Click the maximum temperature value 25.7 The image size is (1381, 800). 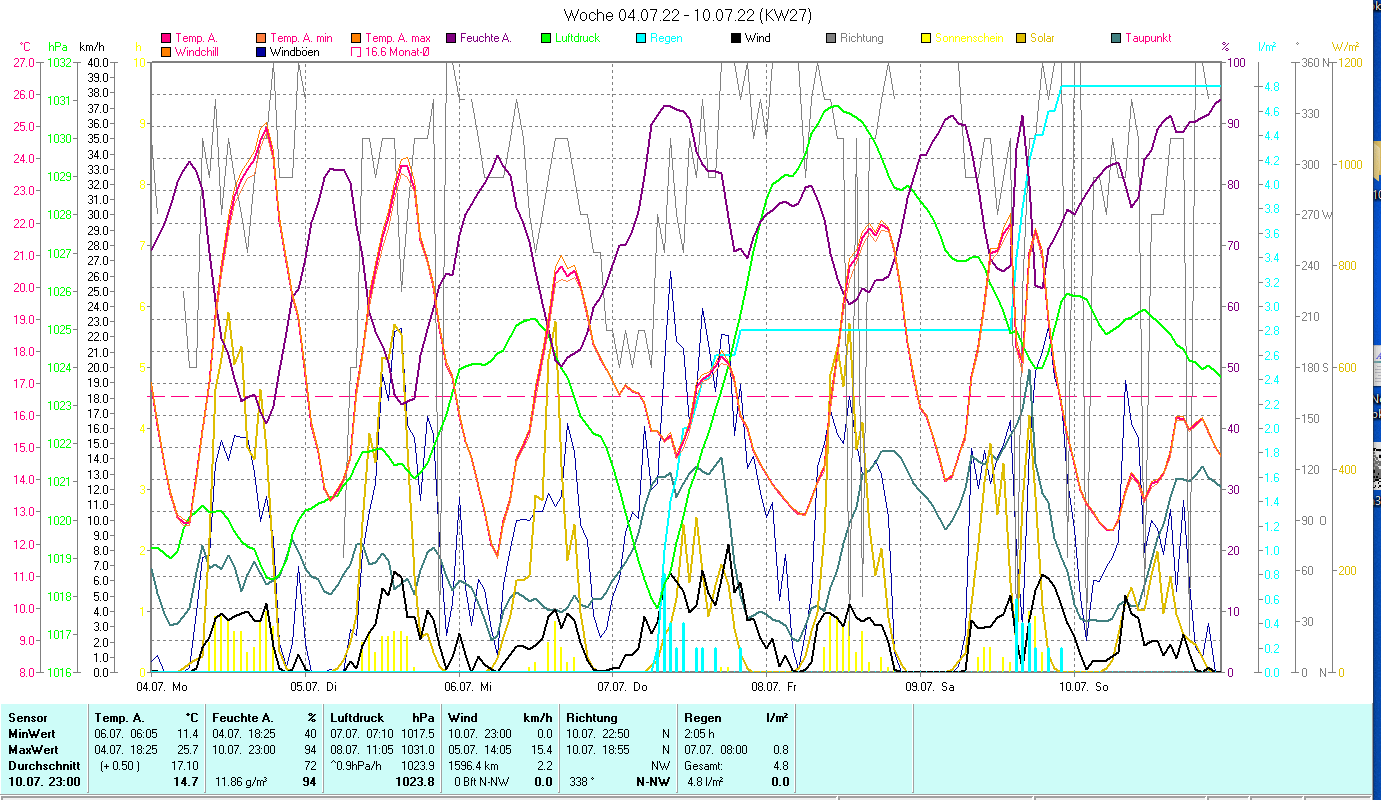(x=188, y=750)
